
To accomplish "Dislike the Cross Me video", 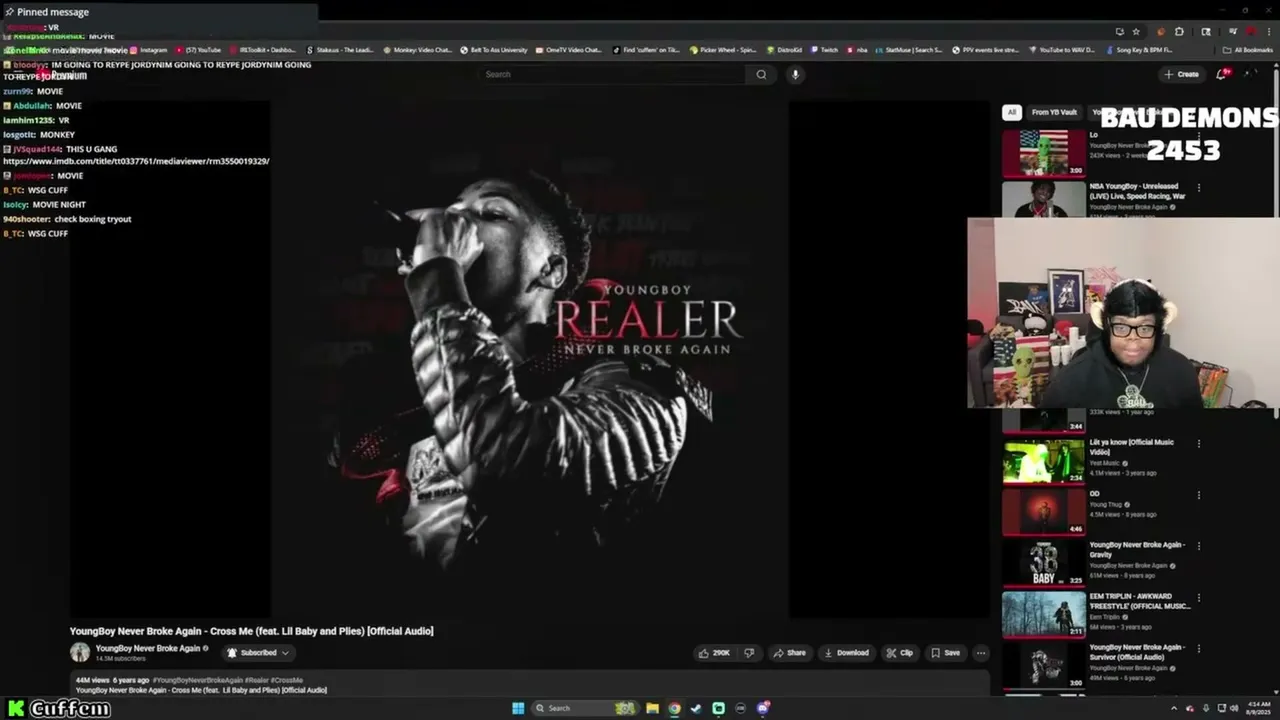I will (749, 653).
